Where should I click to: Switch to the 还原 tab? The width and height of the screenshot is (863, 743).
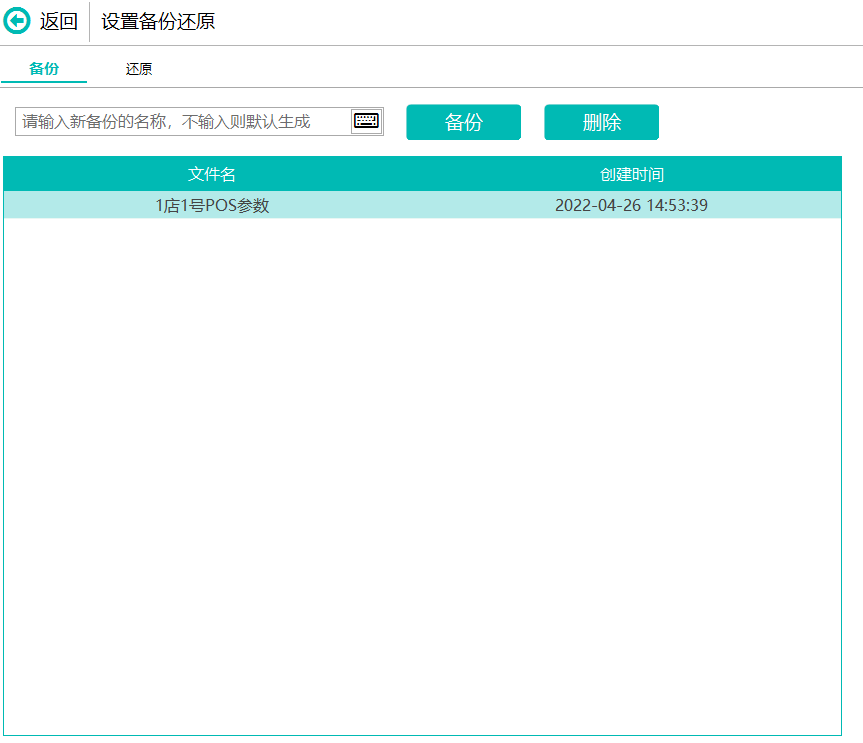[139, 69]
